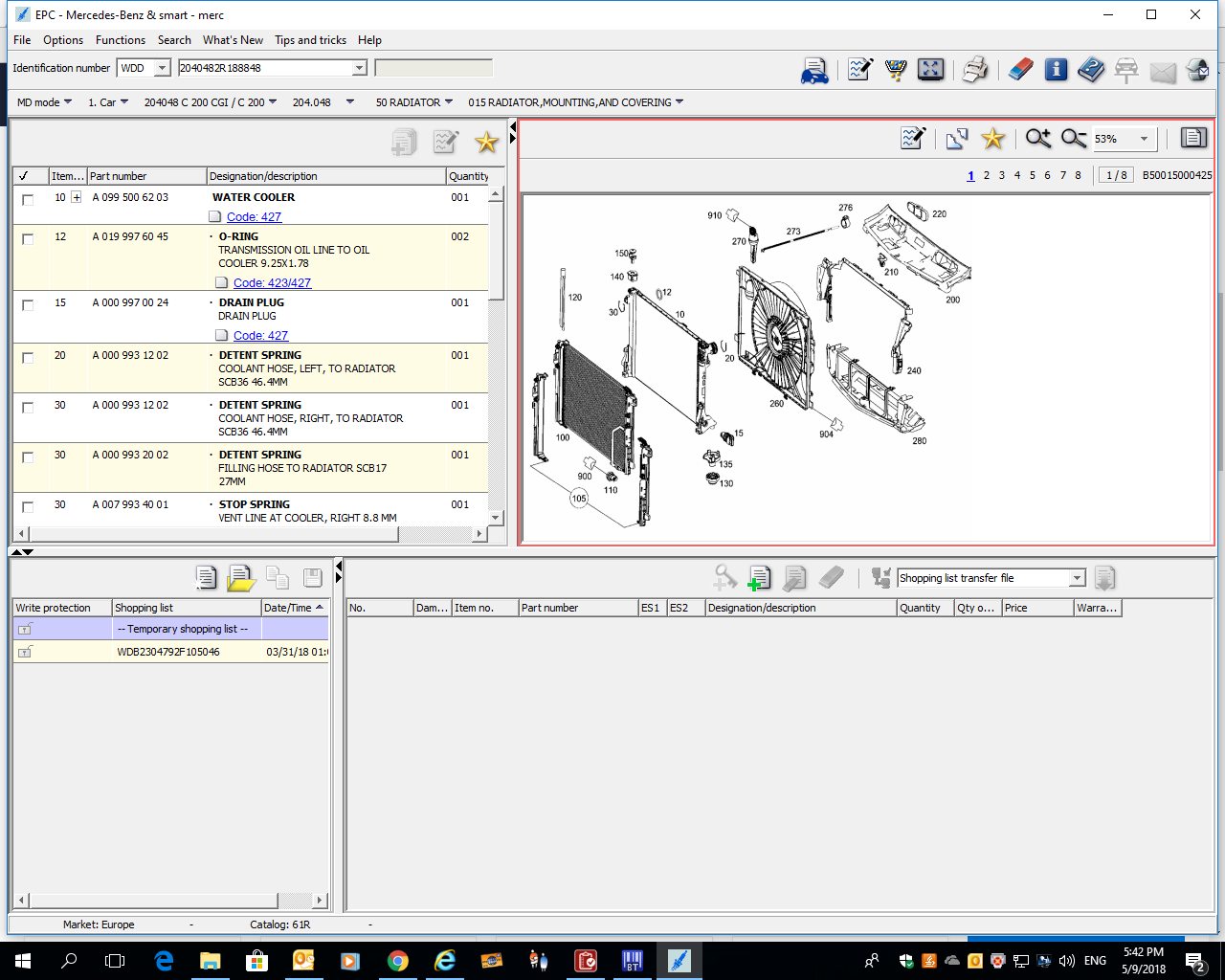The image size is (1225, 980).
Task: Expand the 53% zoom level dropdown
Action: click(x=1144, y=140)
